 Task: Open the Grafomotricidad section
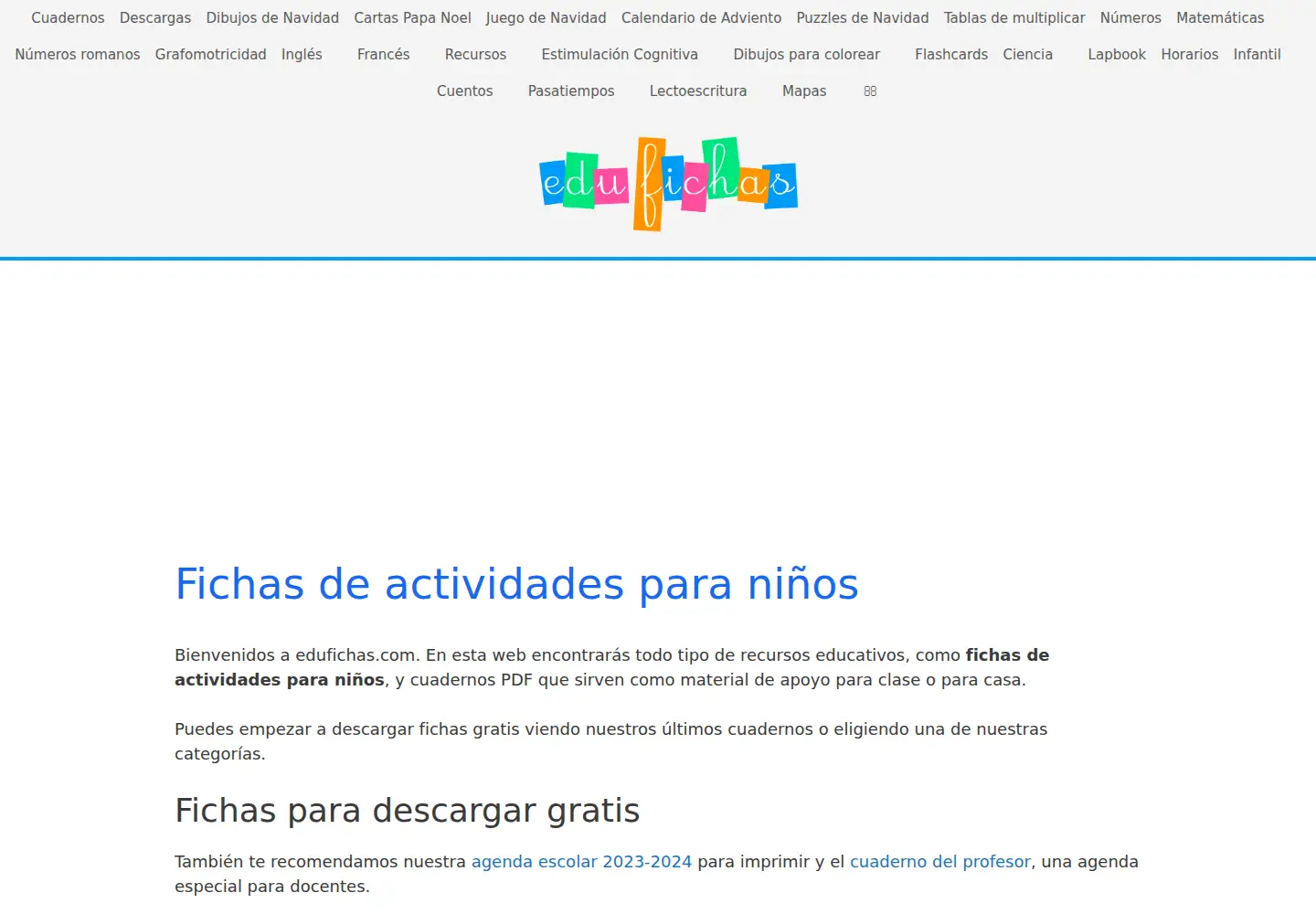click(211, 55)
